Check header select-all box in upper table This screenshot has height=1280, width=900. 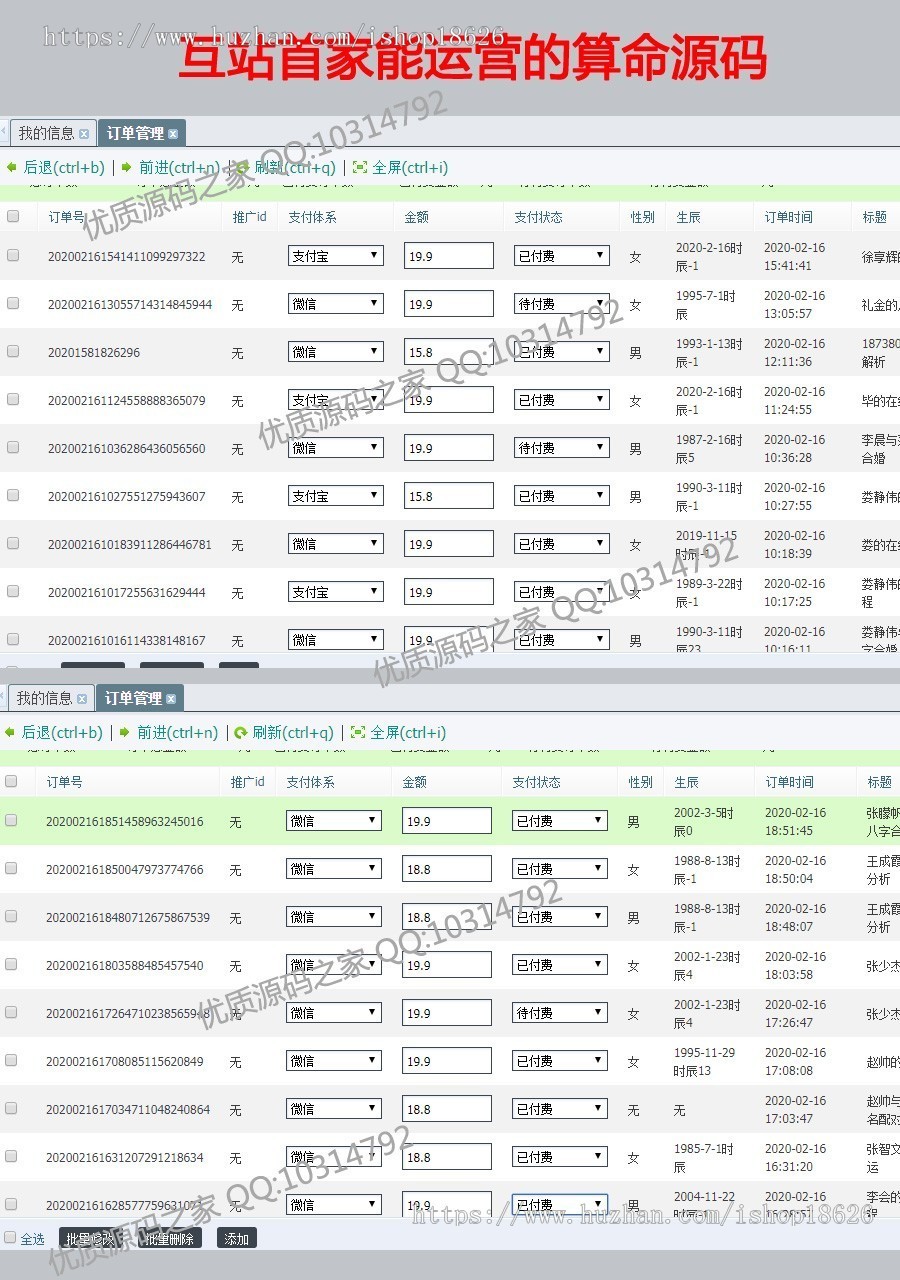[x=13, y=216]
